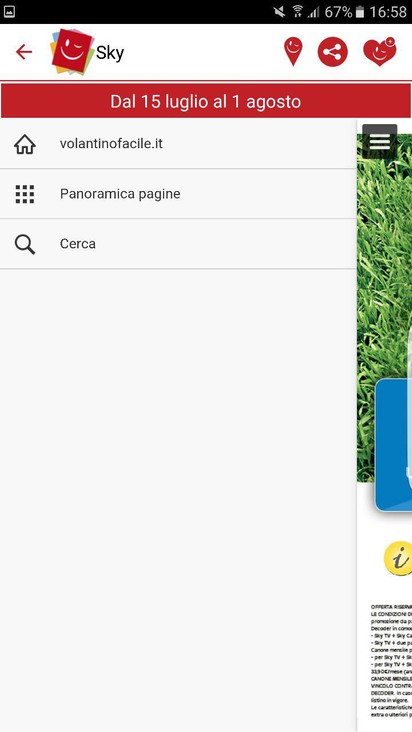Tap the grid icon for Panoramica pagine

point(25,194)
